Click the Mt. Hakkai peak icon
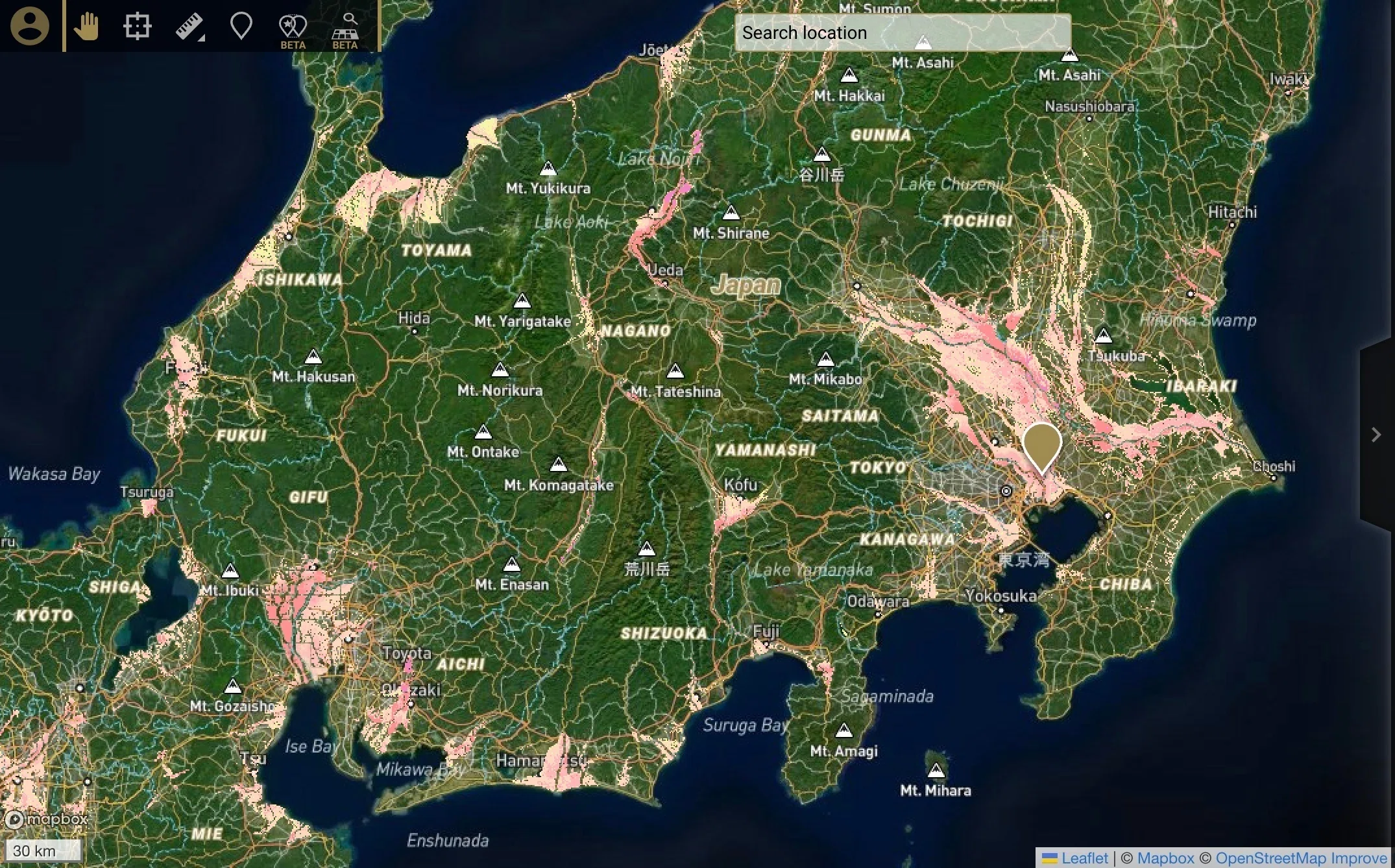The width and height of the screenshot is (1395, 868). coord(849,76)
